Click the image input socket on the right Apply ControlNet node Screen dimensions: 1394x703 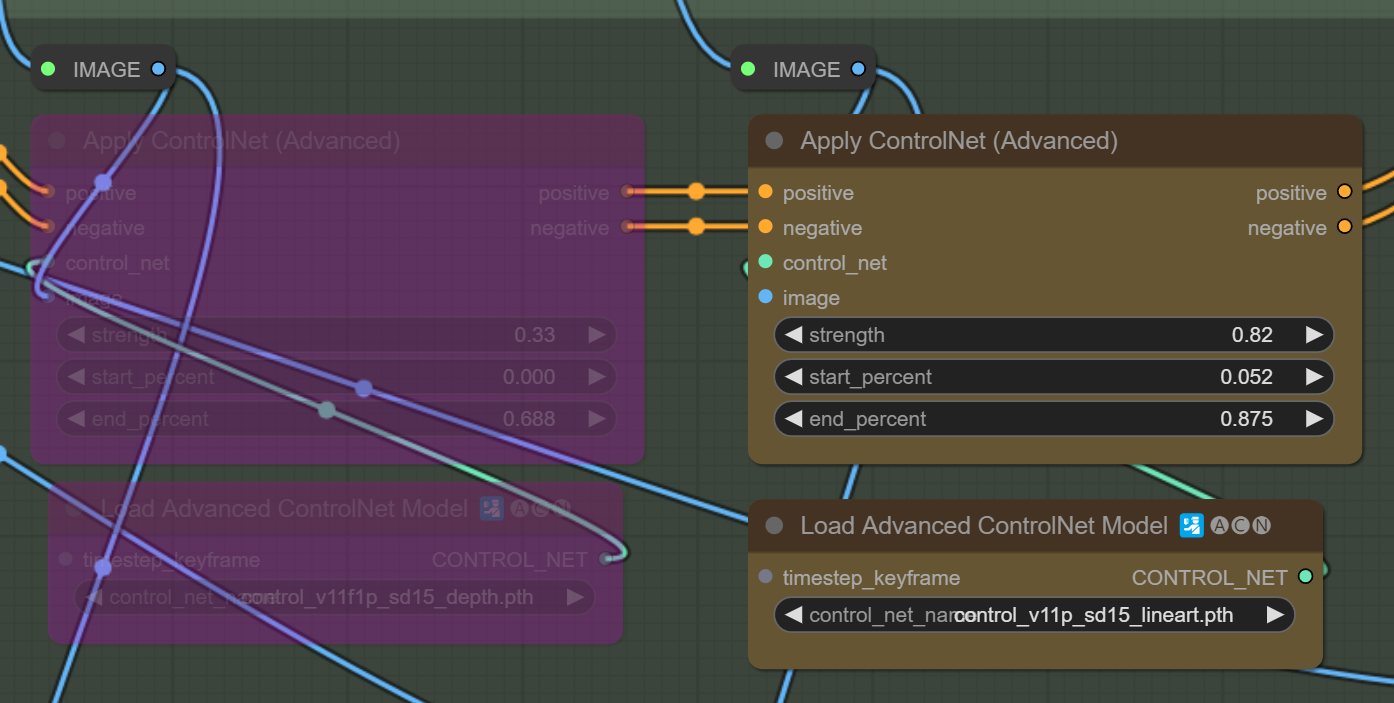[x=766, y=297]
